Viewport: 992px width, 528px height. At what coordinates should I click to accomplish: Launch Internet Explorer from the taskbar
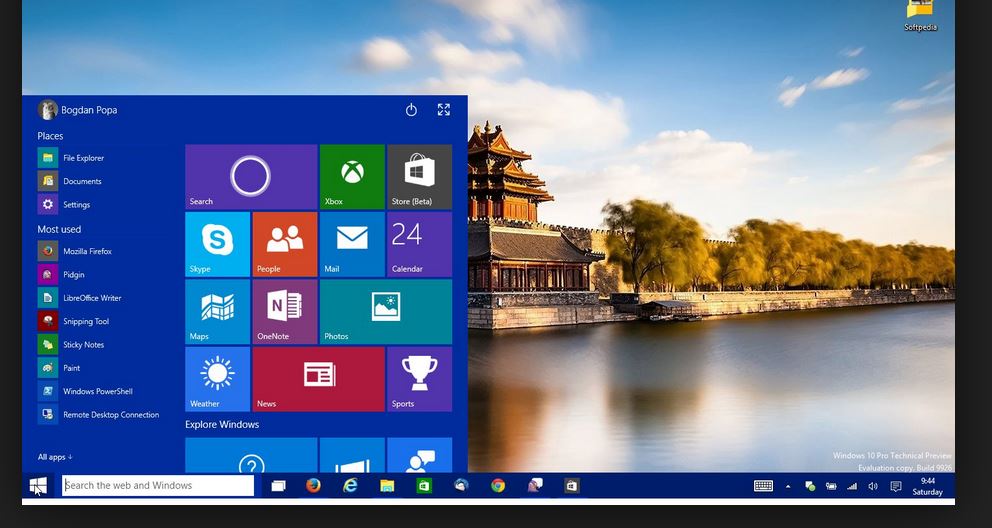click(x=350, y=485)
